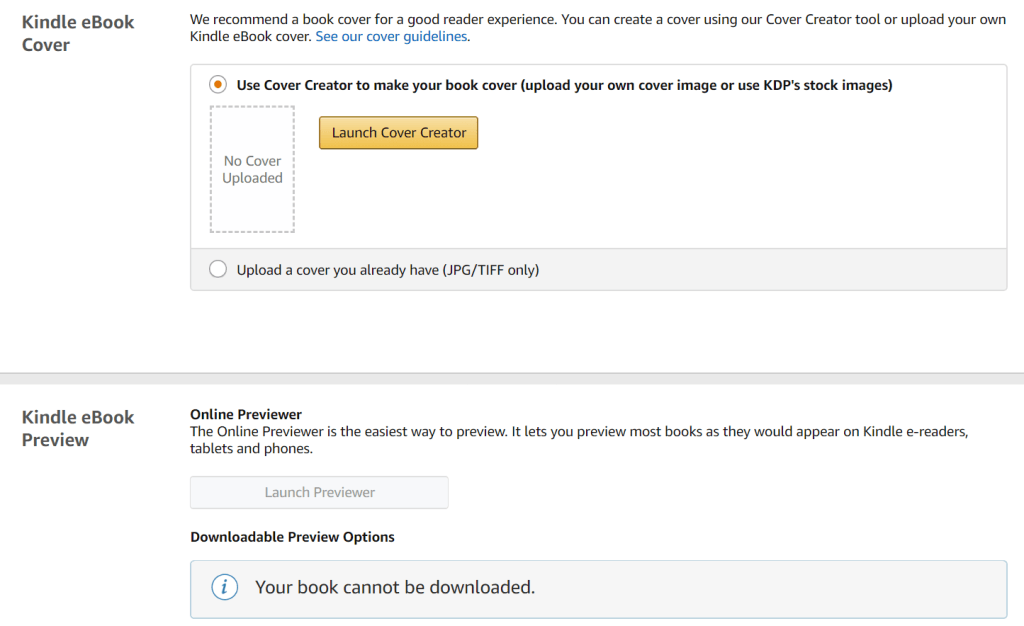Screen dimensions: 1024x626
Task: Launch the Cover Creator tool
Action: coord(399,133)
